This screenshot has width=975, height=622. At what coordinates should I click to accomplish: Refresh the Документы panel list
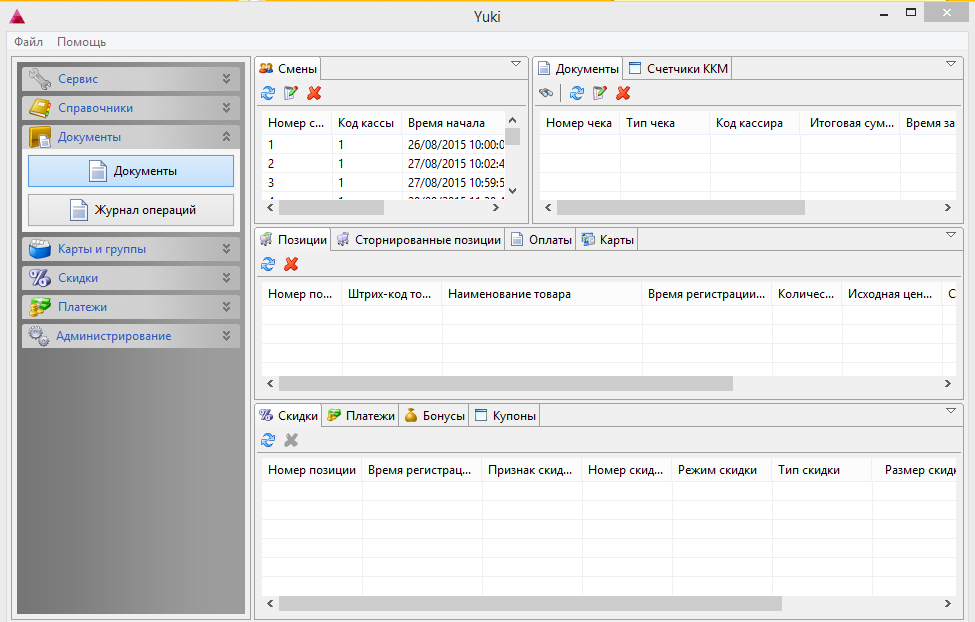tap(577, 93)
